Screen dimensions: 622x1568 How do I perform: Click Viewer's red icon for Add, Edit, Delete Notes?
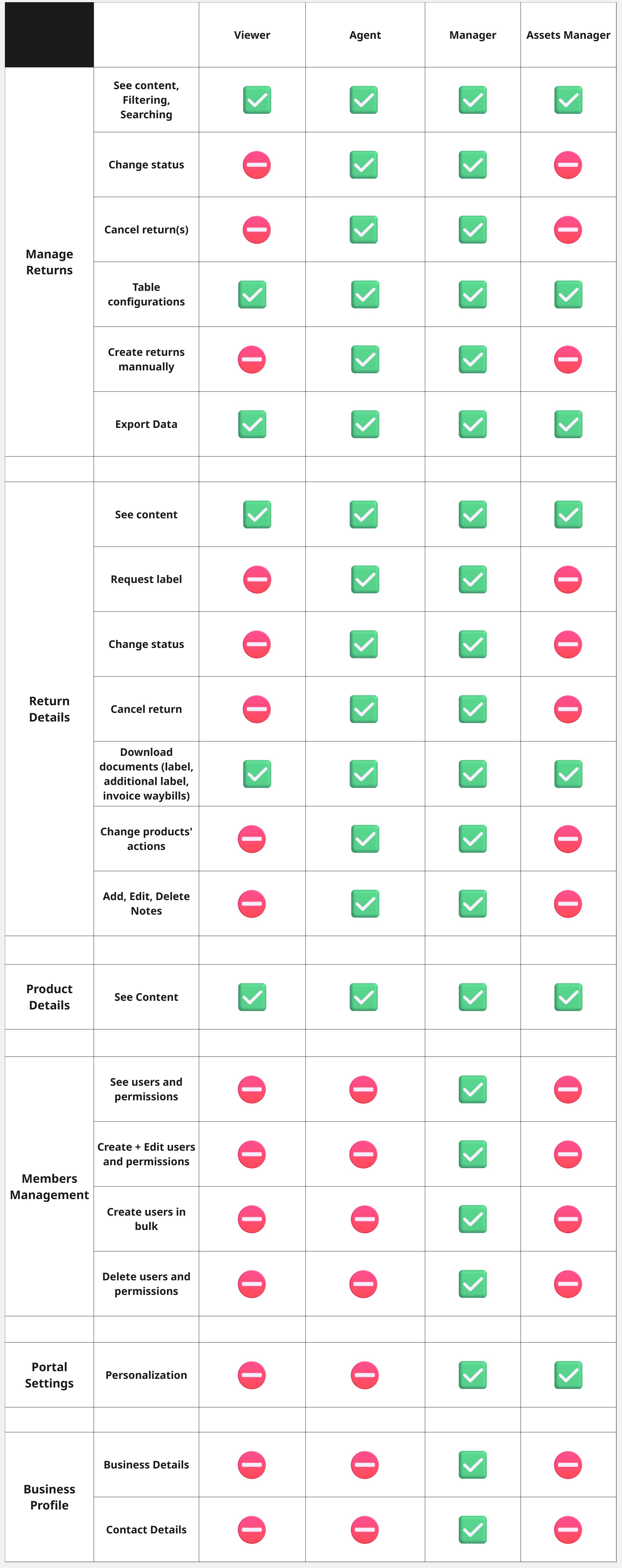tap(252, 903)
